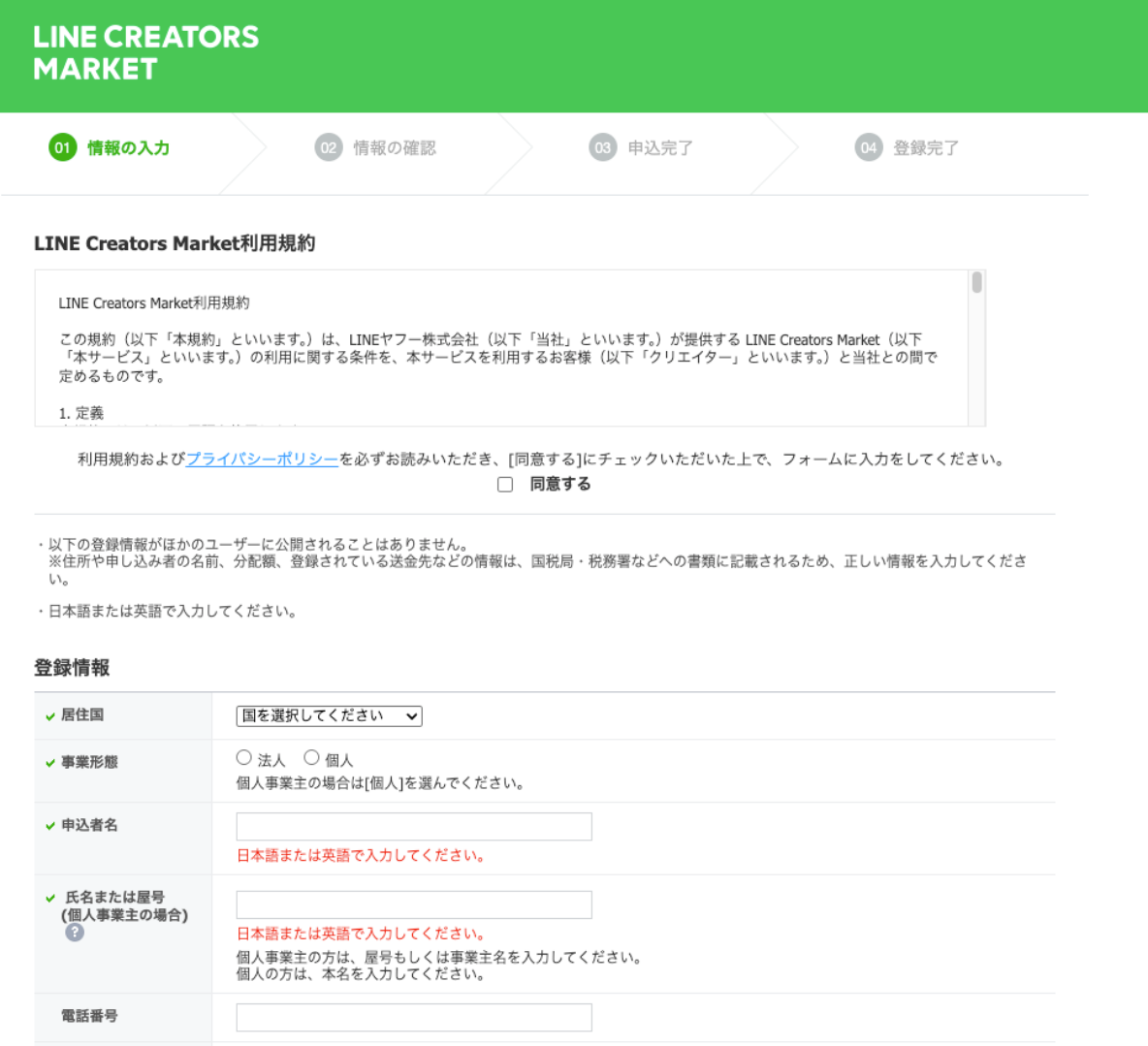Select the 法人 radio button

point(243,758)
